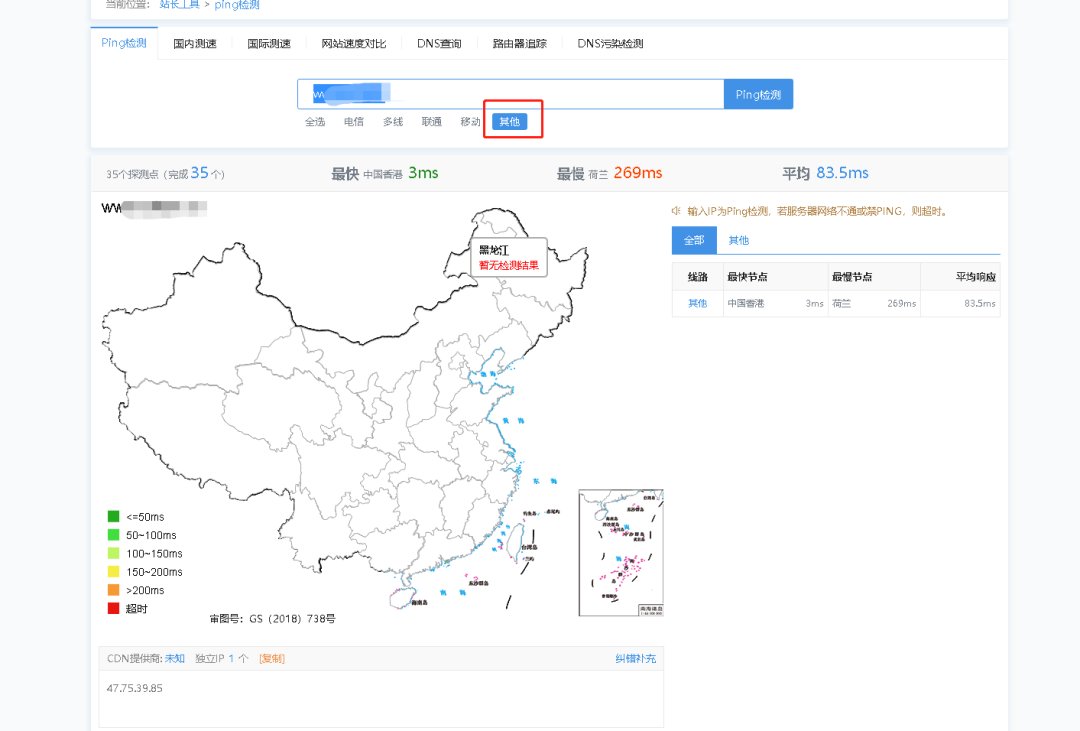The width and height of the screenshot is (1080, 731).
Task: Click 未知 CDN provider link
Action: pyautogui.click(x=175, y=659)
